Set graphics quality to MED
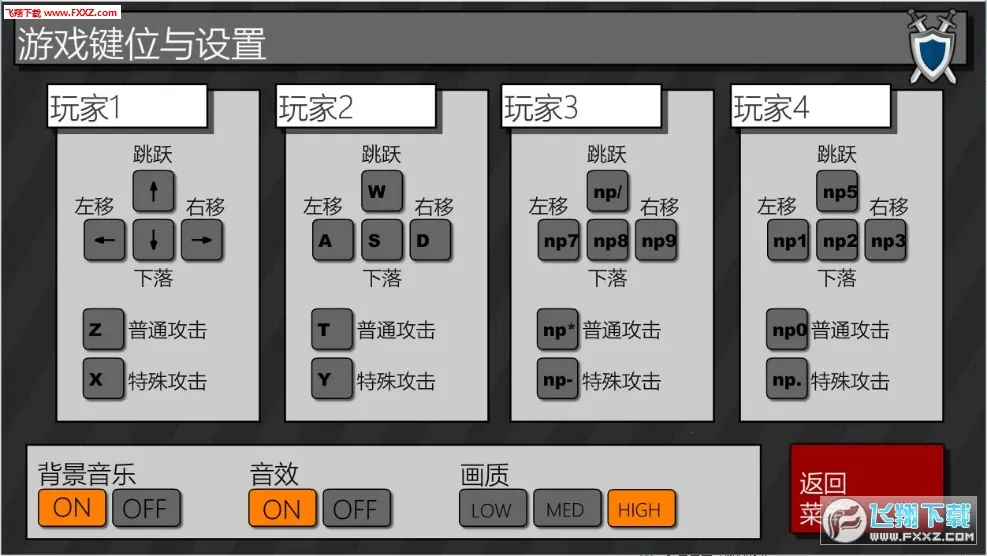 coord(566,509)
